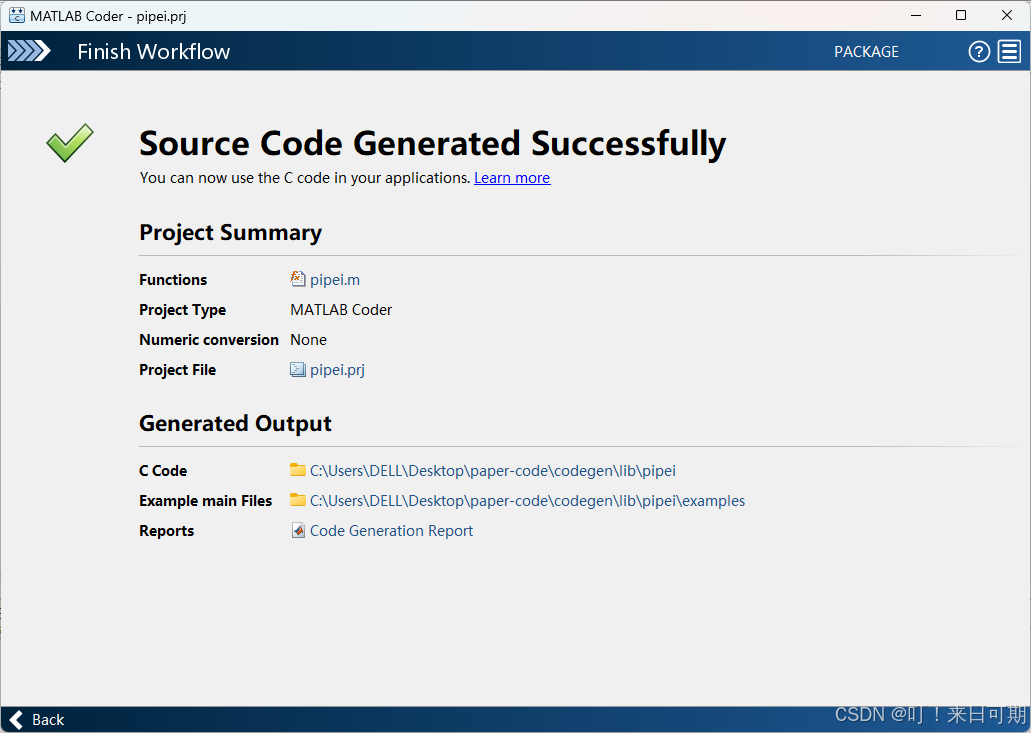Click the Code Generation Report icon

click(298, 531)
